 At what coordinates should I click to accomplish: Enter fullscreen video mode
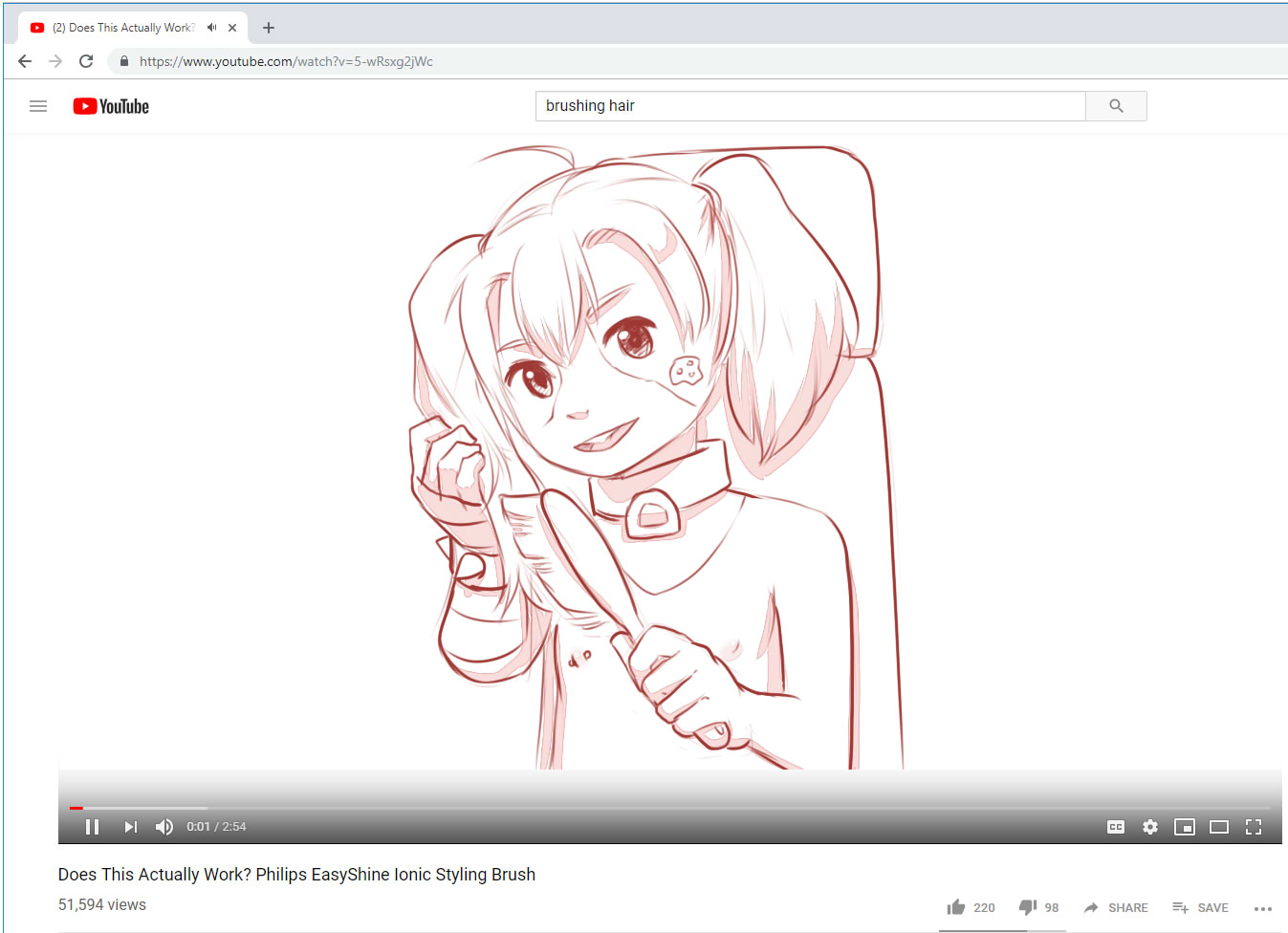(1253, 827)
